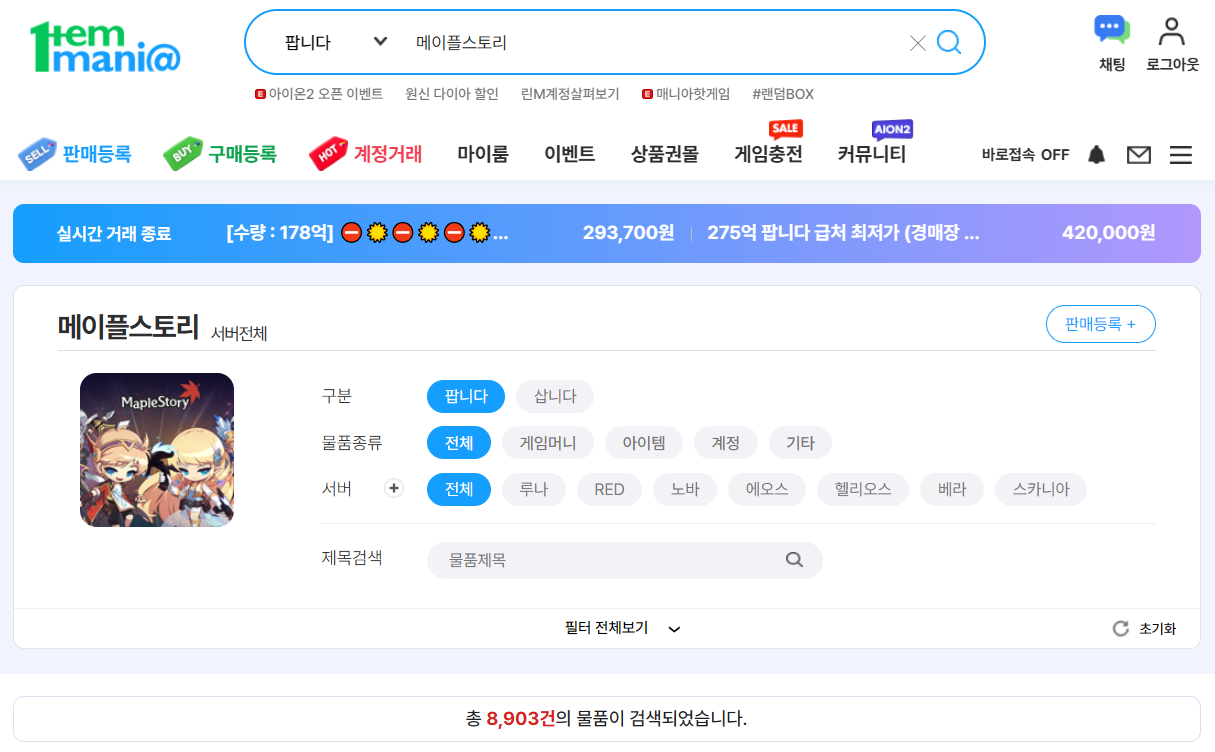Viewport: 1215px width, 752px height.
Task: Select 팝니다 filter pill
Action: (x=466, y=396)
